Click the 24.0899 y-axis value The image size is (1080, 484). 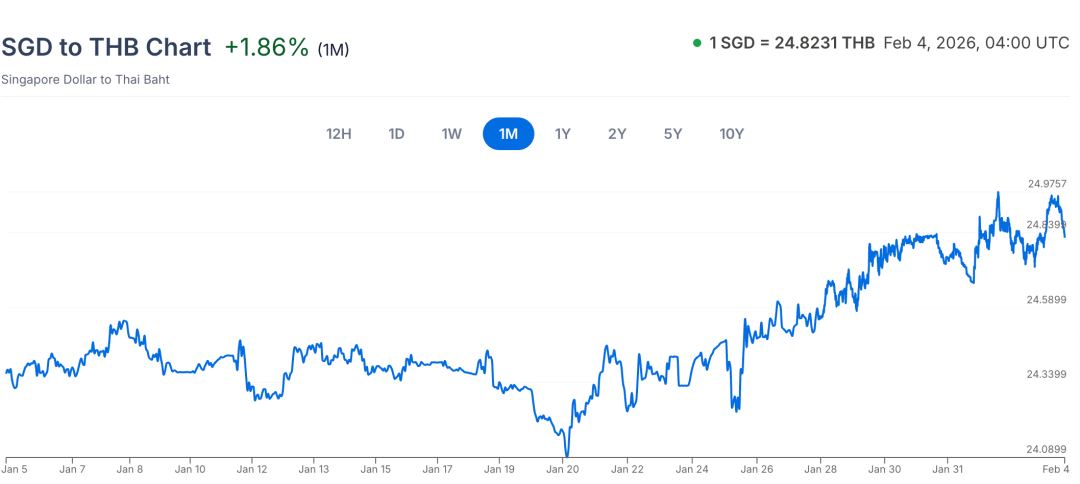point(1047,450)
